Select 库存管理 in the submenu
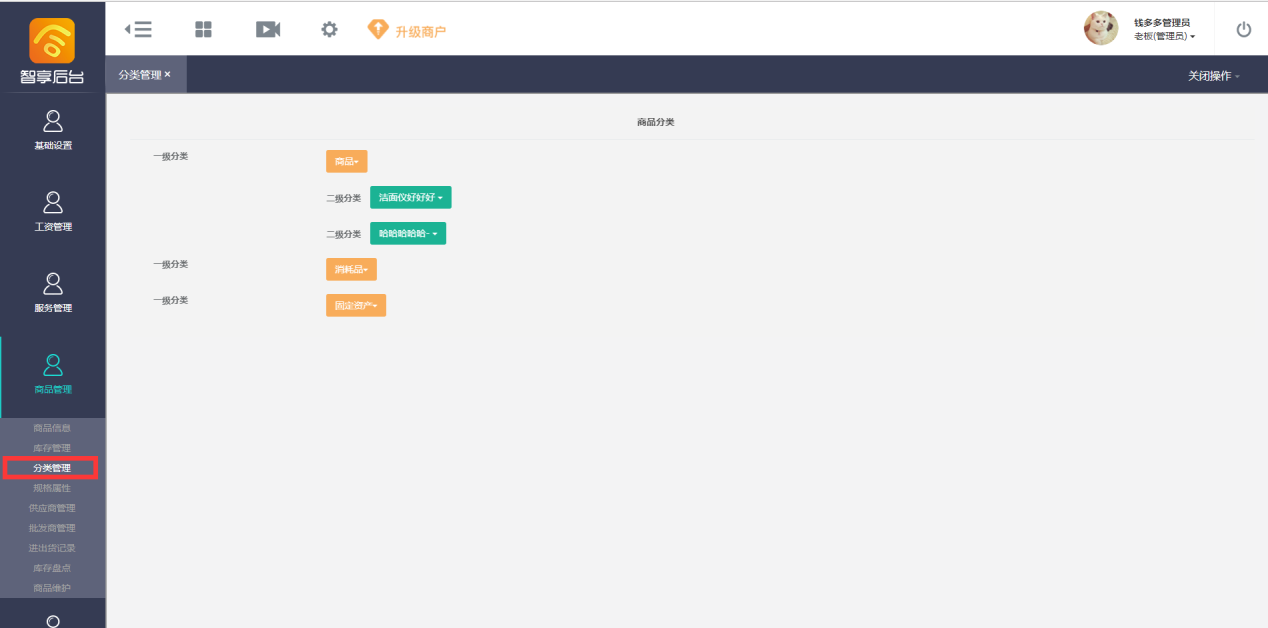The image size is (1268, 628). [x=52, y=448]
